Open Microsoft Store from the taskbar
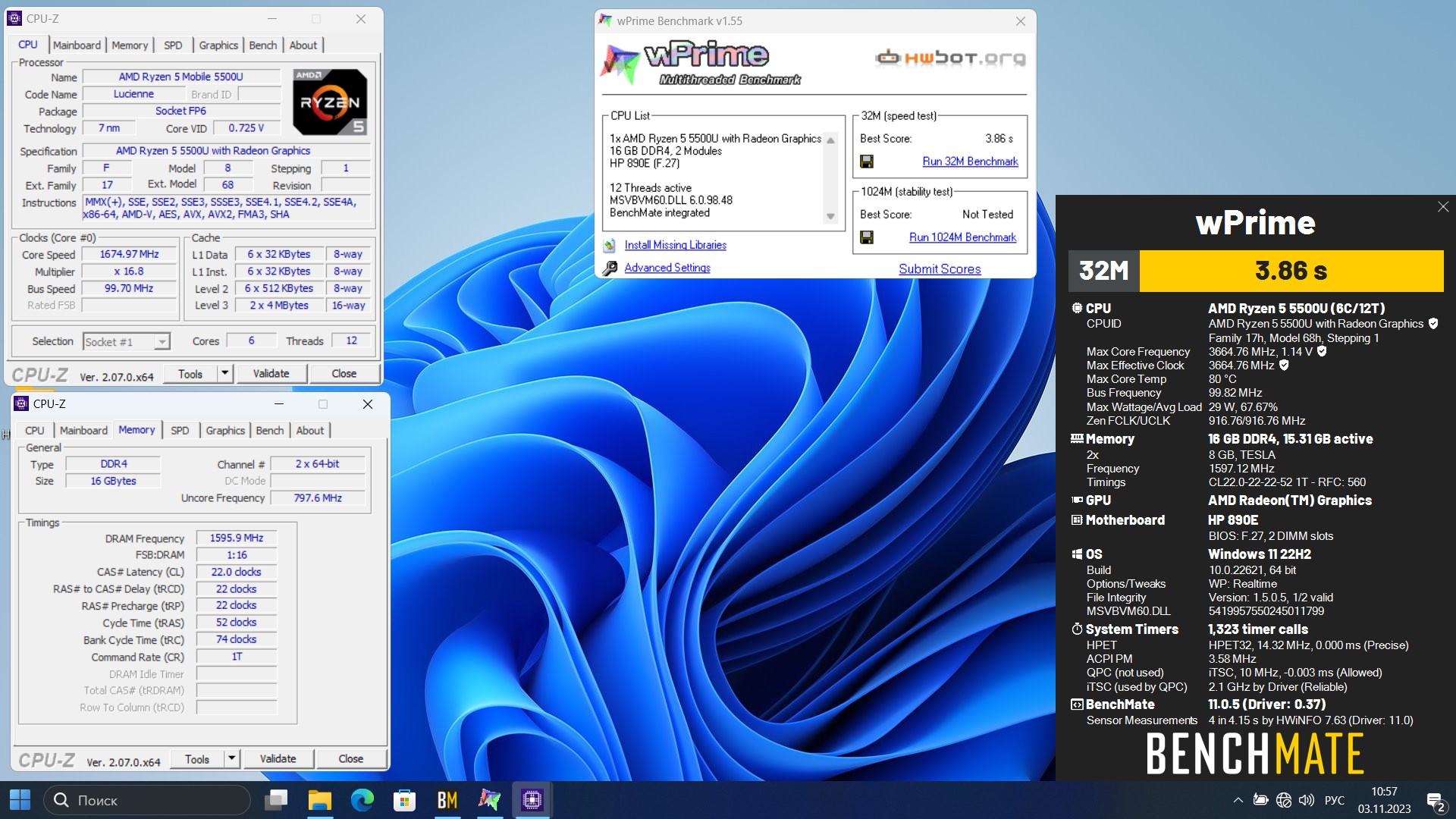 [x=404, y=800]
